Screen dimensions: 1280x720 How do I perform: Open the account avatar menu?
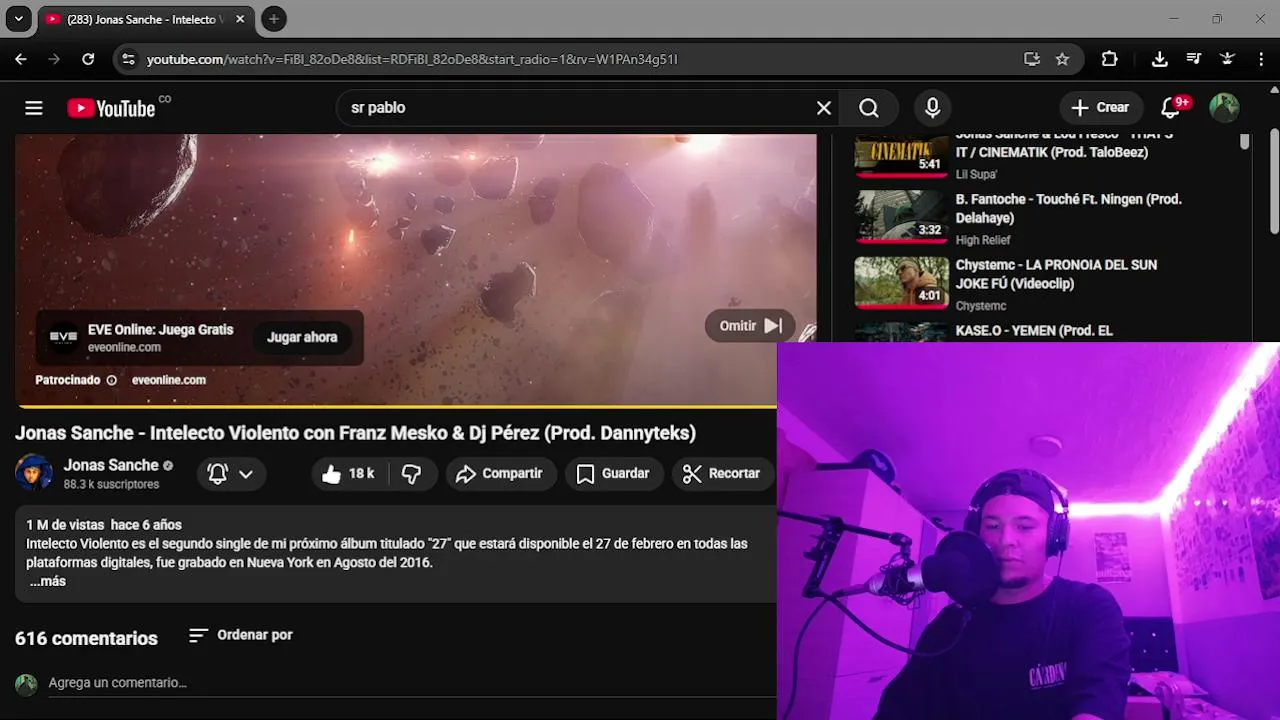[1224, 108]
